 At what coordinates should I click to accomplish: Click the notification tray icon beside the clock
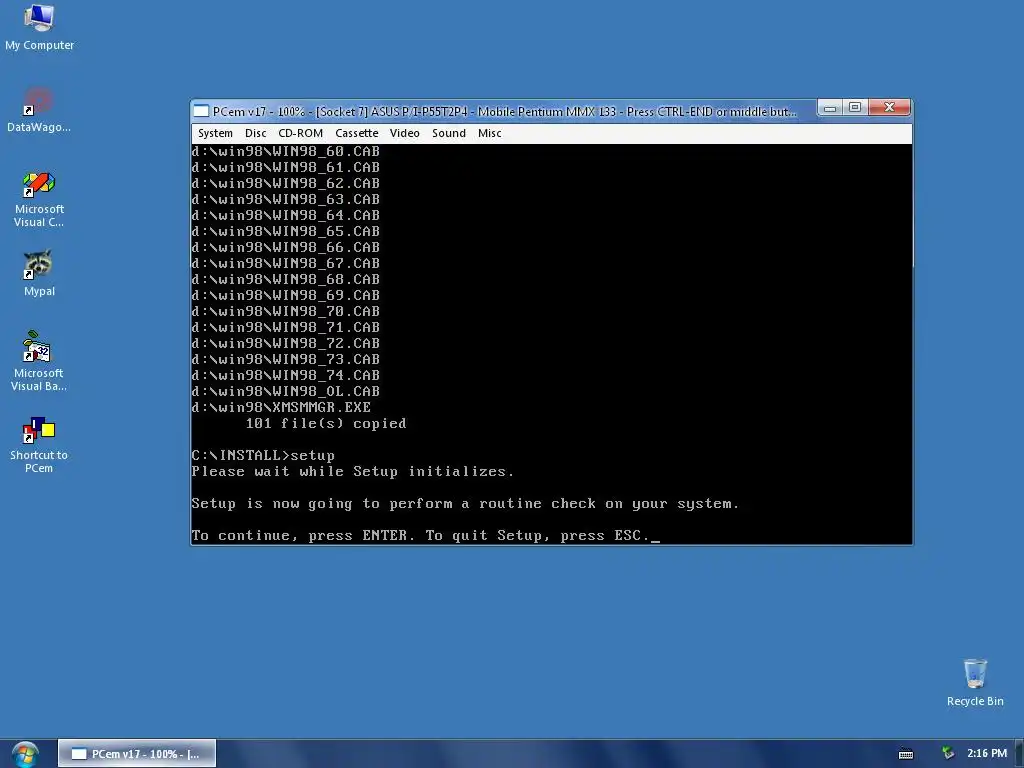coord(948,753)
